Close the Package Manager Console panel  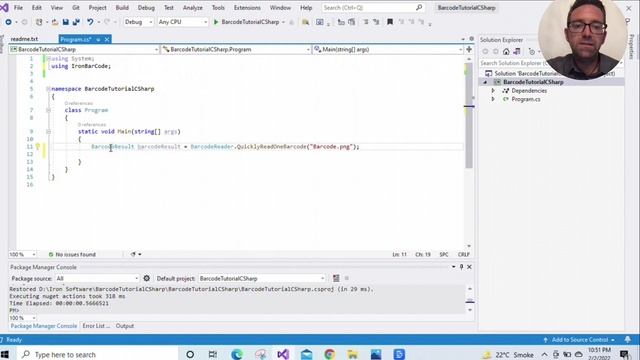click(469, 267)
